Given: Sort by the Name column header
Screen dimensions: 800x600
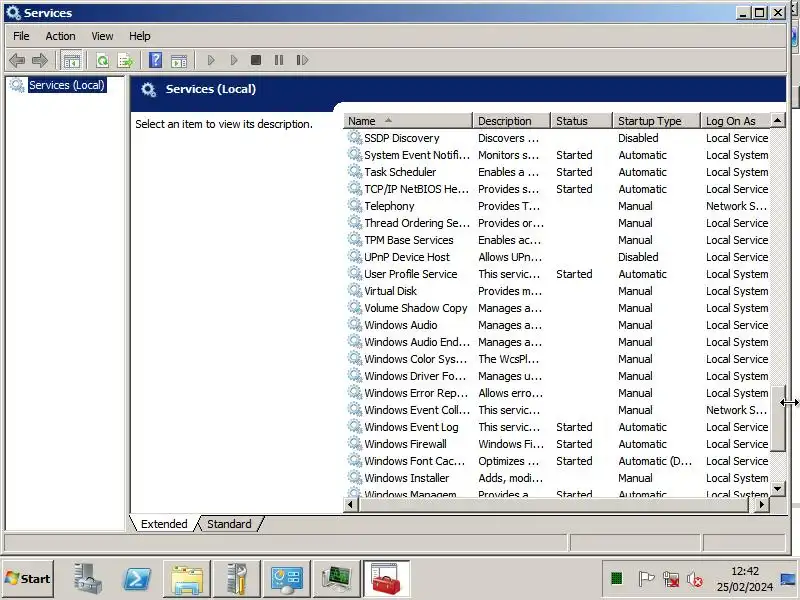Looking at the screenshot, I should (x=408, y=121).
